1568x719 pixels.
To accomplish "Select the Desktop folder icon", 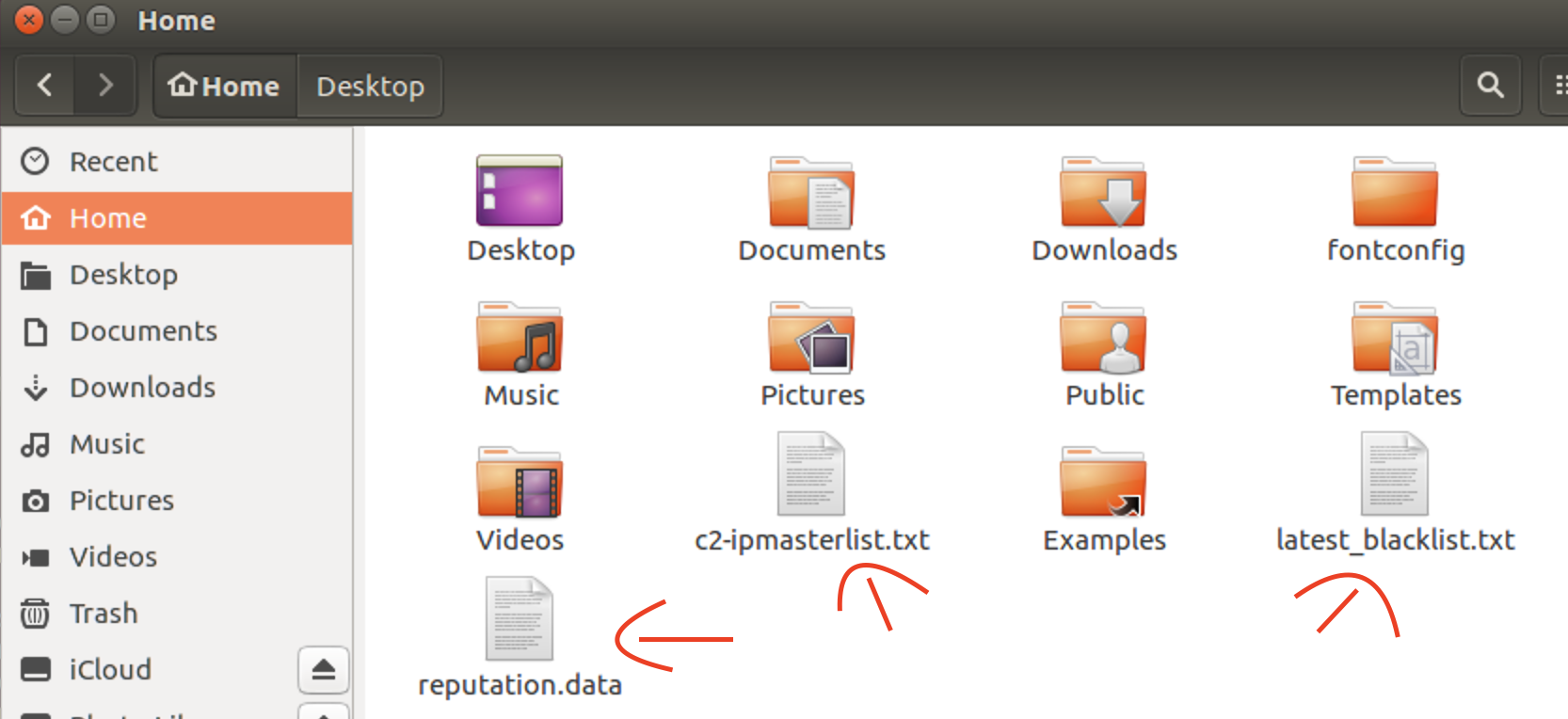I will click(520, 192).
